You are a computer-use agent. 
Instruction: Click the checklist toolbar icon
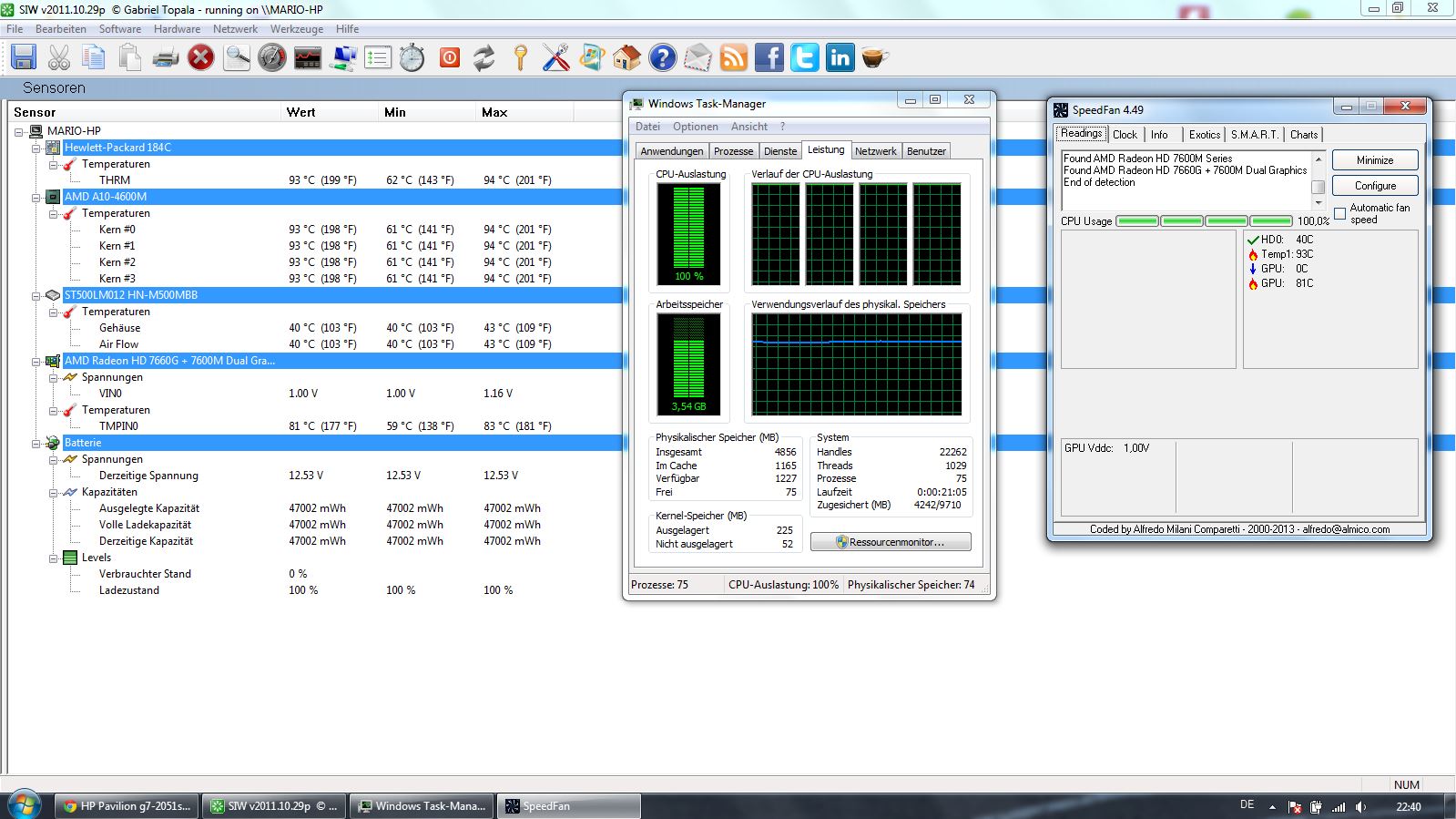click(x=378, y=57)
